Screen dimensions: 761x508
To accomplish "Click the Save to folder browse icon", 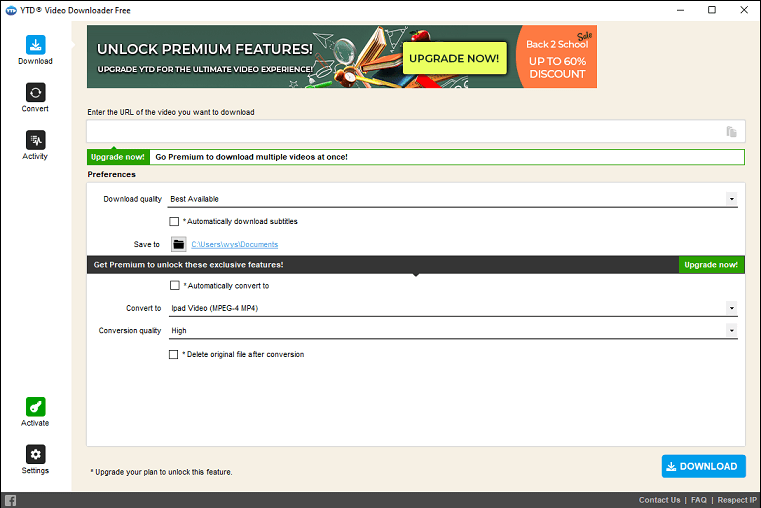I will click(x=179, y=244).
